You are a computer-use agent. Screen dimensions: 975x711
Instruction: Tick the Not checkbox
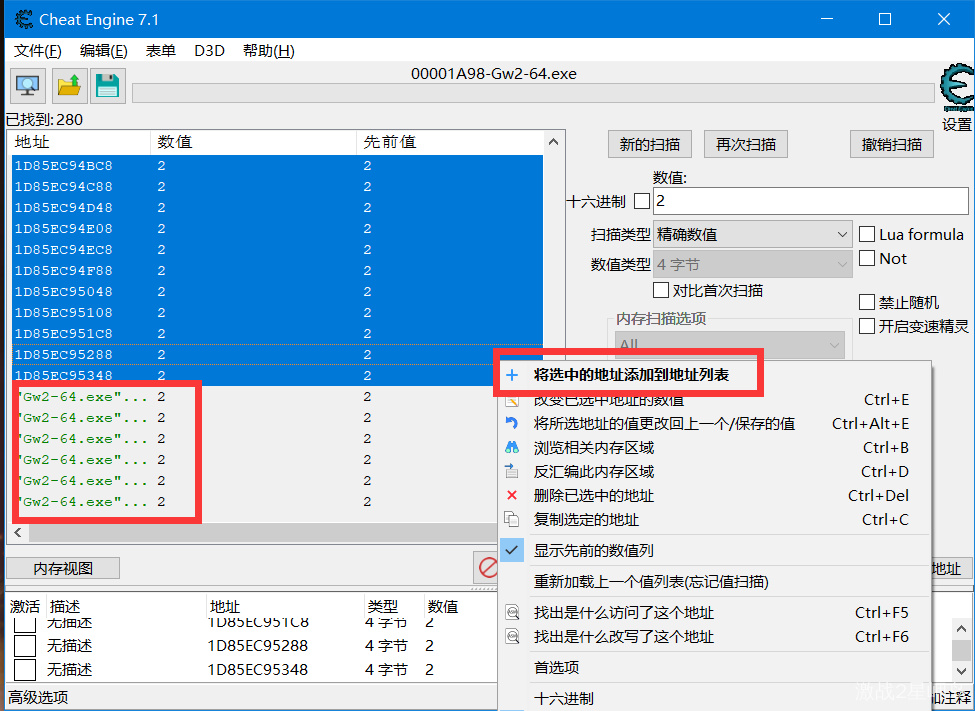pyautogui.click(x=867, y=258)
